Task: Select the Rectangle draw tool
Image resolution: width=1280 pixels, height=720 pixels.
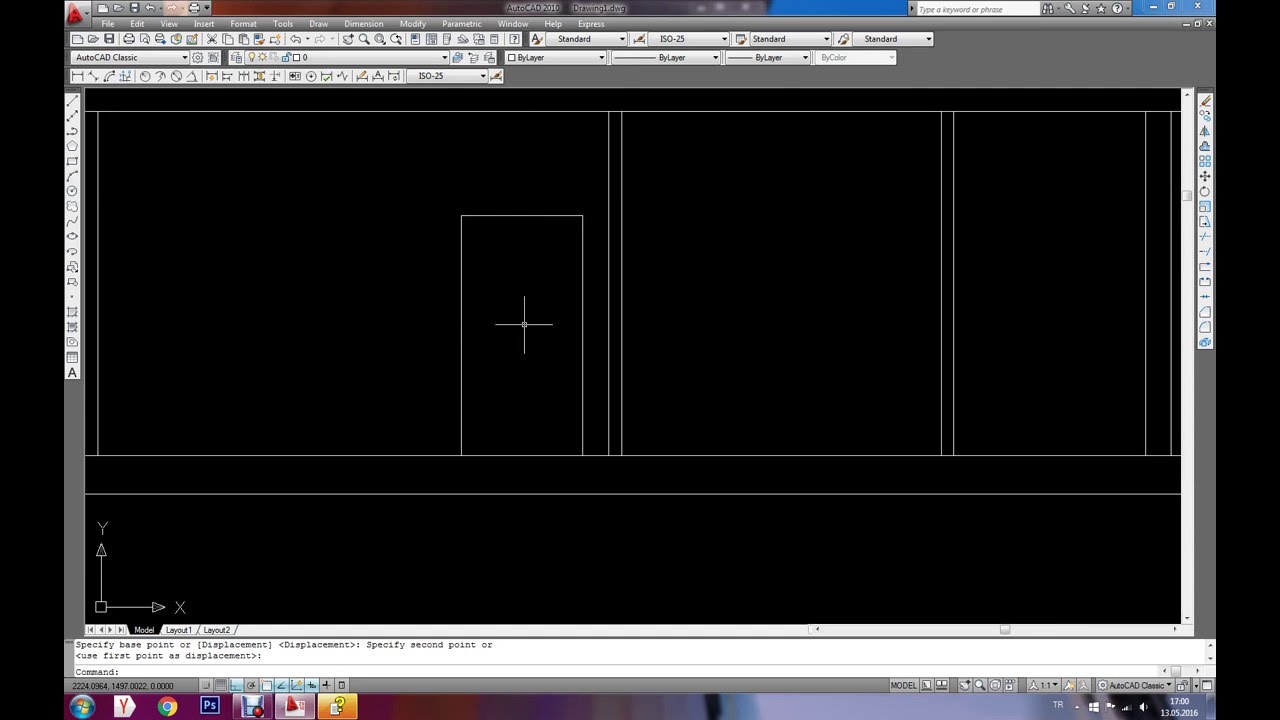Action: pos(72,161)
